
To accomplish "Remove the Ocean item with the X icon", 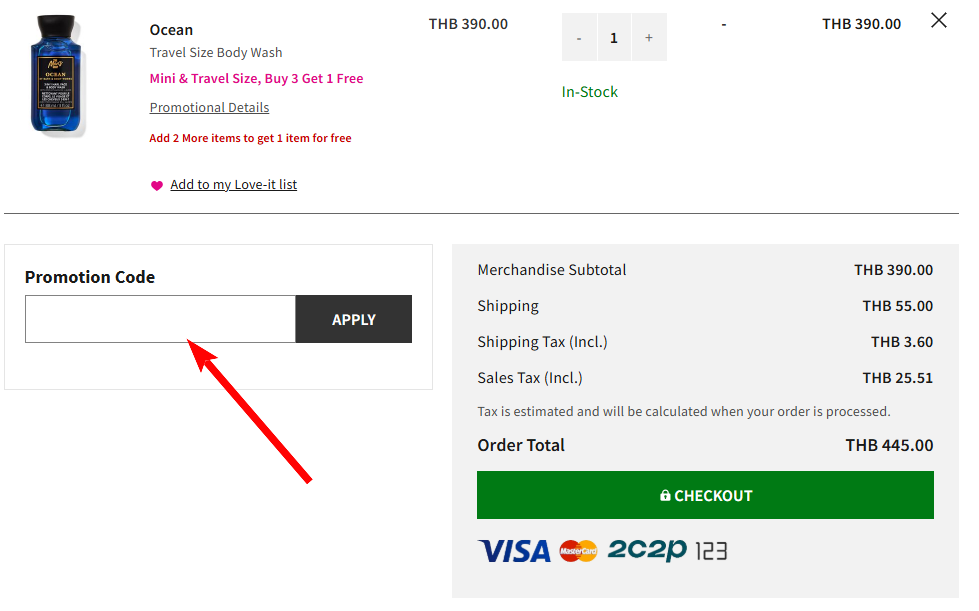I will click(x=939, y=20).
